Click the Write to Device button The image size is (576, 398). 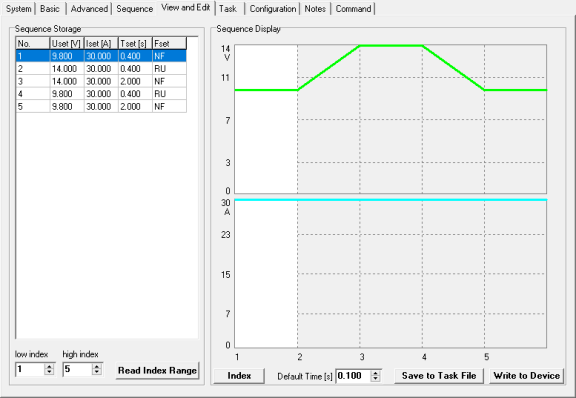coord(526,376)
